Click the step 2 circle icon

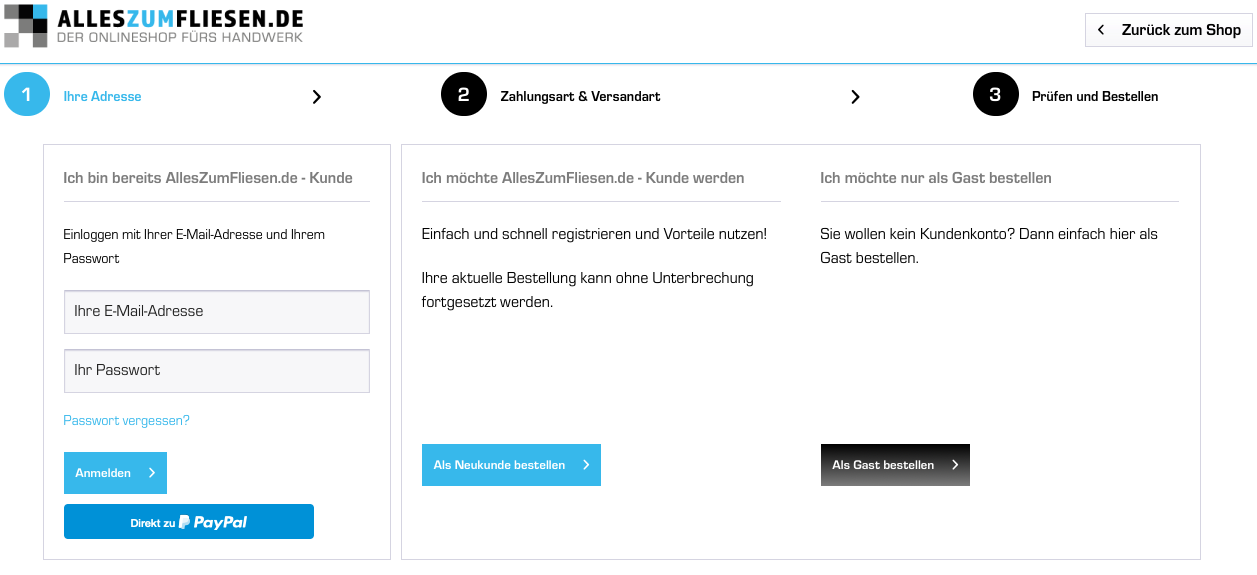pyautogui.click(x=464, y=95)
